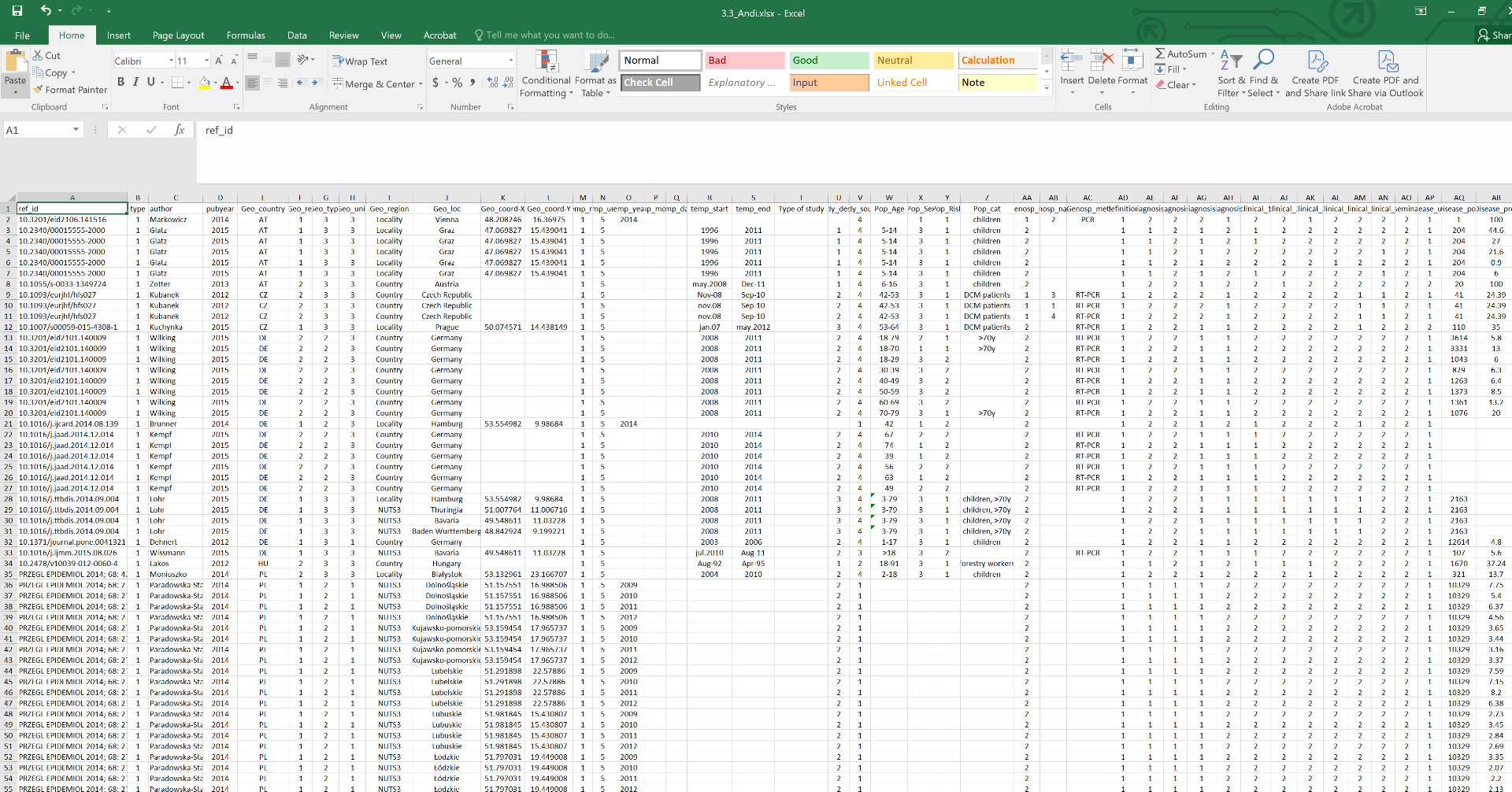Click the Delete cells icon
Screen dimensions: 1512x792
1101,61
